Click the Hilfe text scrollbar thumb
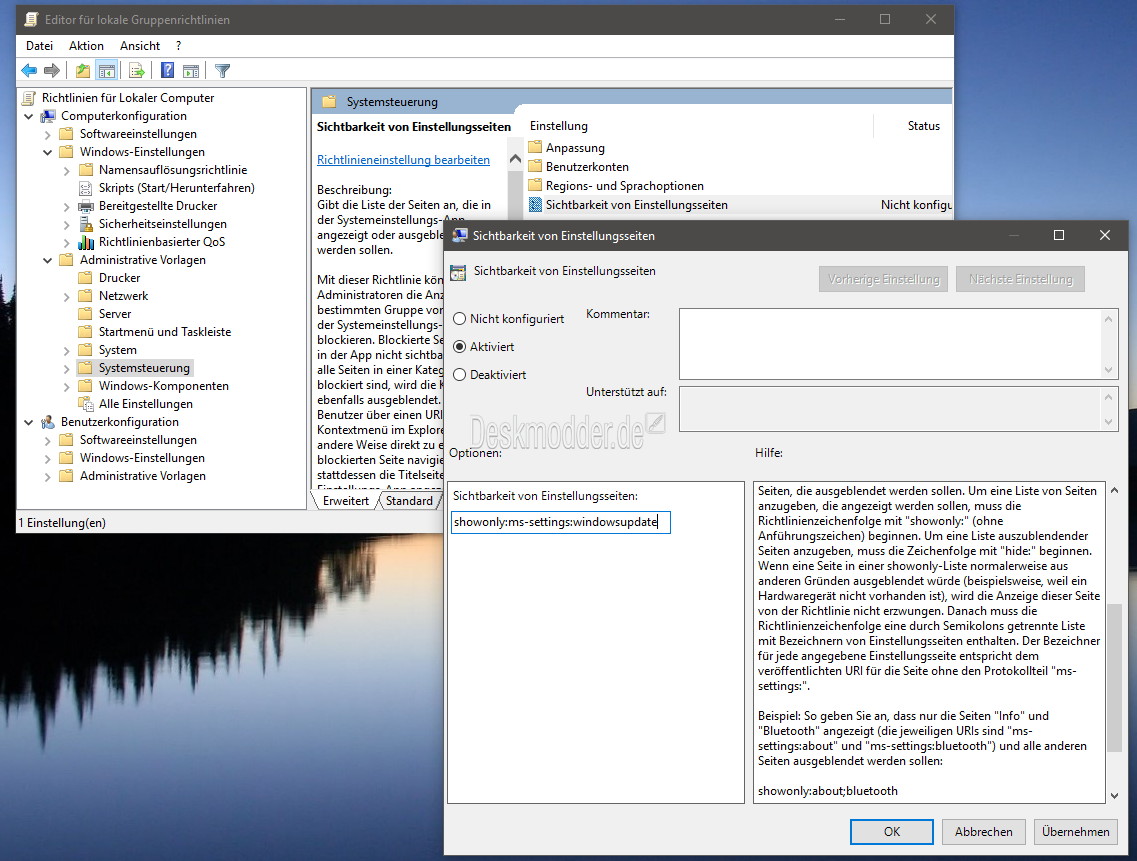 pyautogui.click(x=1114, y=679)
